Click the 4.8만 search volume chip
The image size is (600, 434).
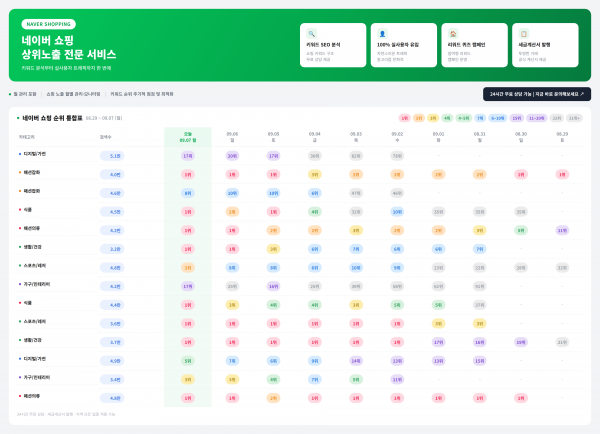point(112,268)
